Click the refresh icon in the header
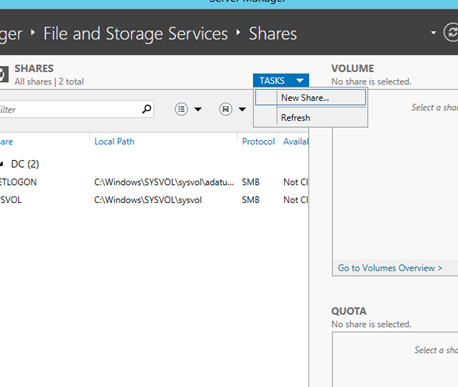 pos(451,33)
